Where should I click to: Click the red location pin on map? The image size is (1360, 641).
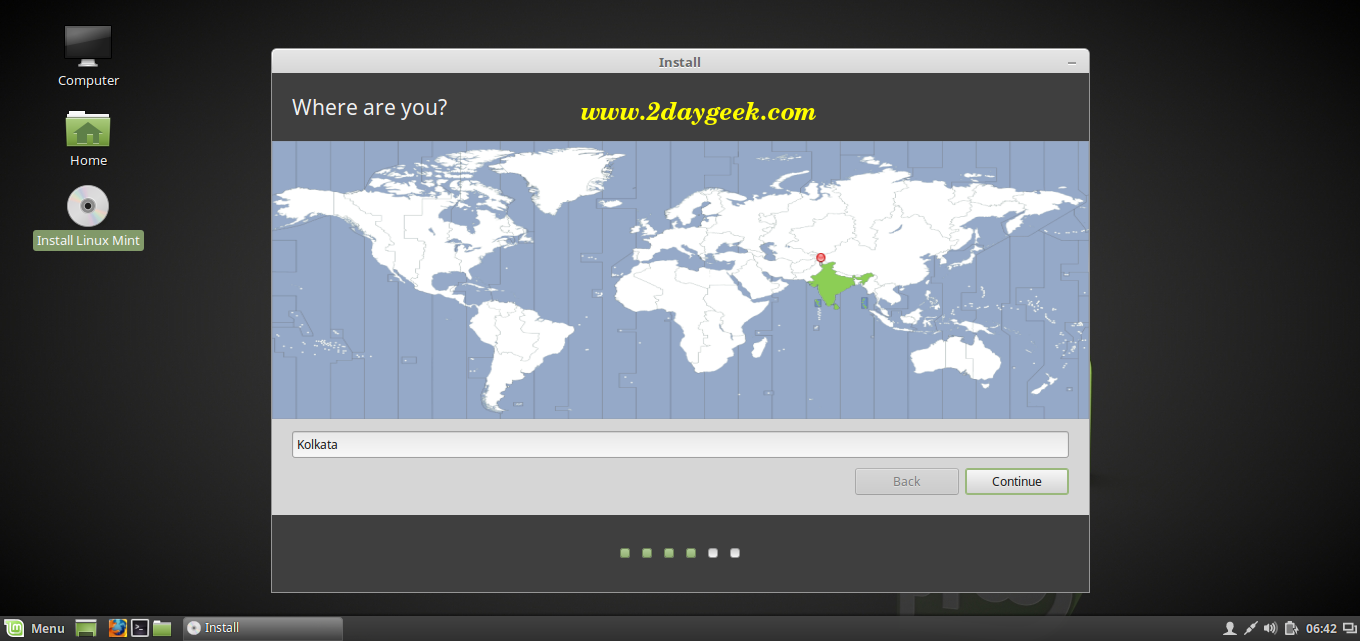click(x=821, y=258)
